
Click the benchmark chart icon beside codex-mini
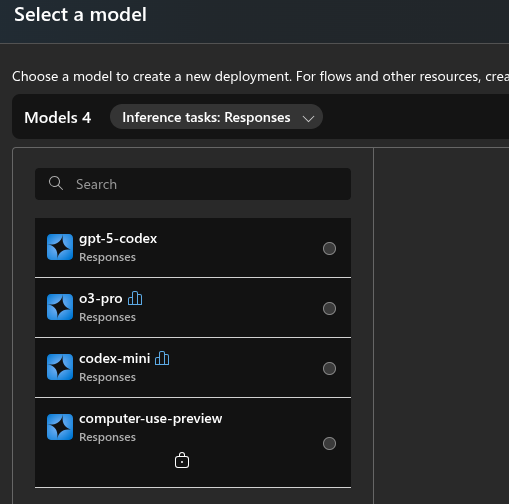pos(162,358)
